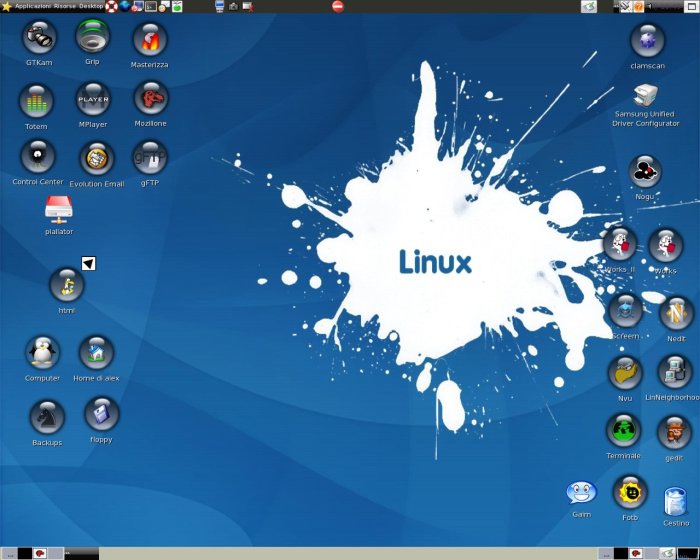Click the blue globe browser launcher
Screen dimensions: 700x560
tap(125, 6)
